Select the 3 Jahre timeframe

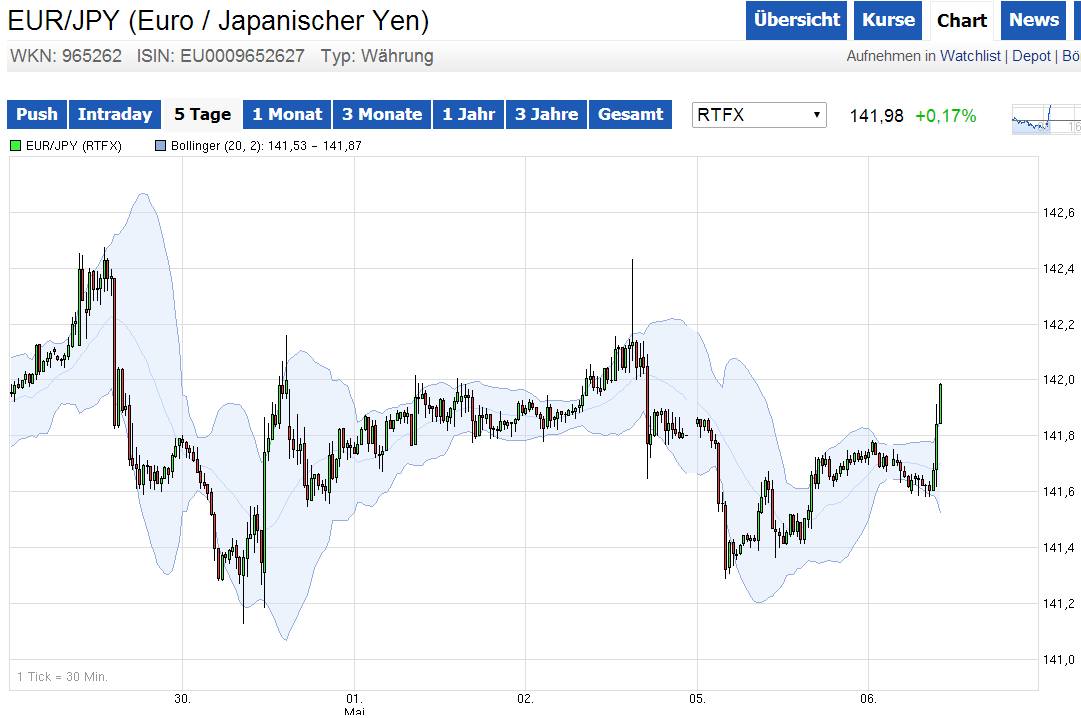click(x=545, y=114)
